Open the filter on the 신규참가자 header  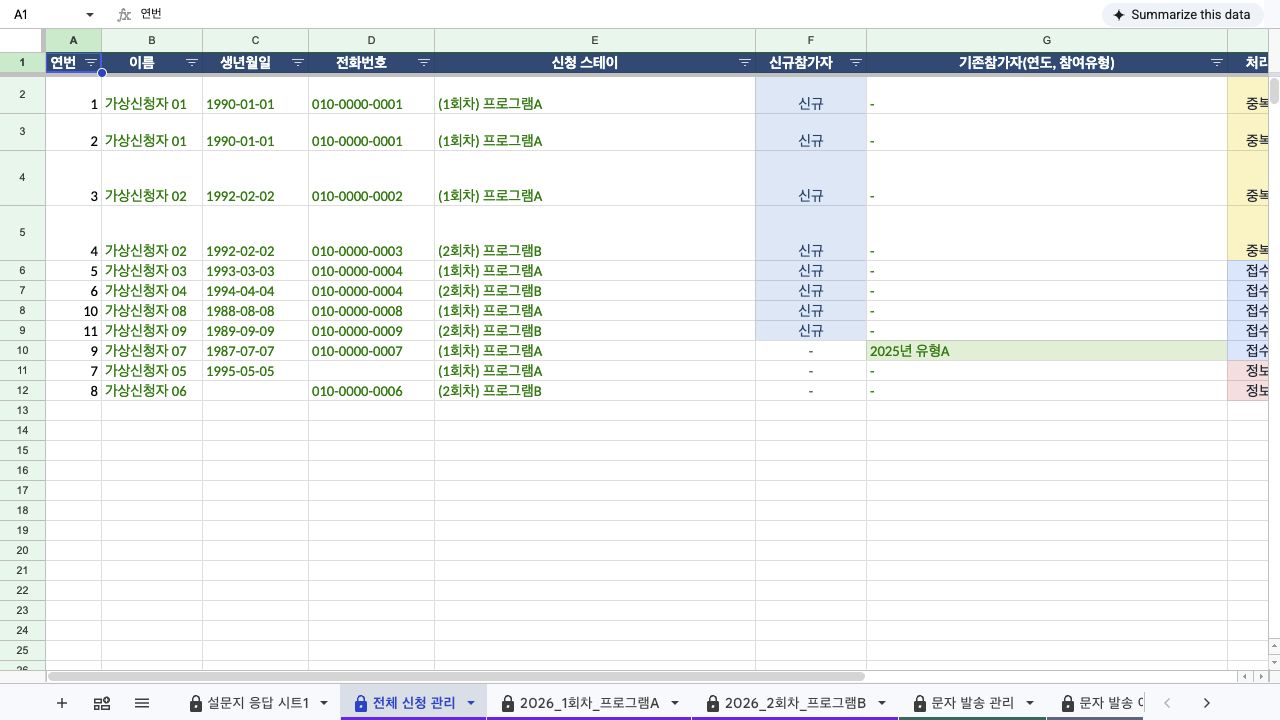point(856,62)
